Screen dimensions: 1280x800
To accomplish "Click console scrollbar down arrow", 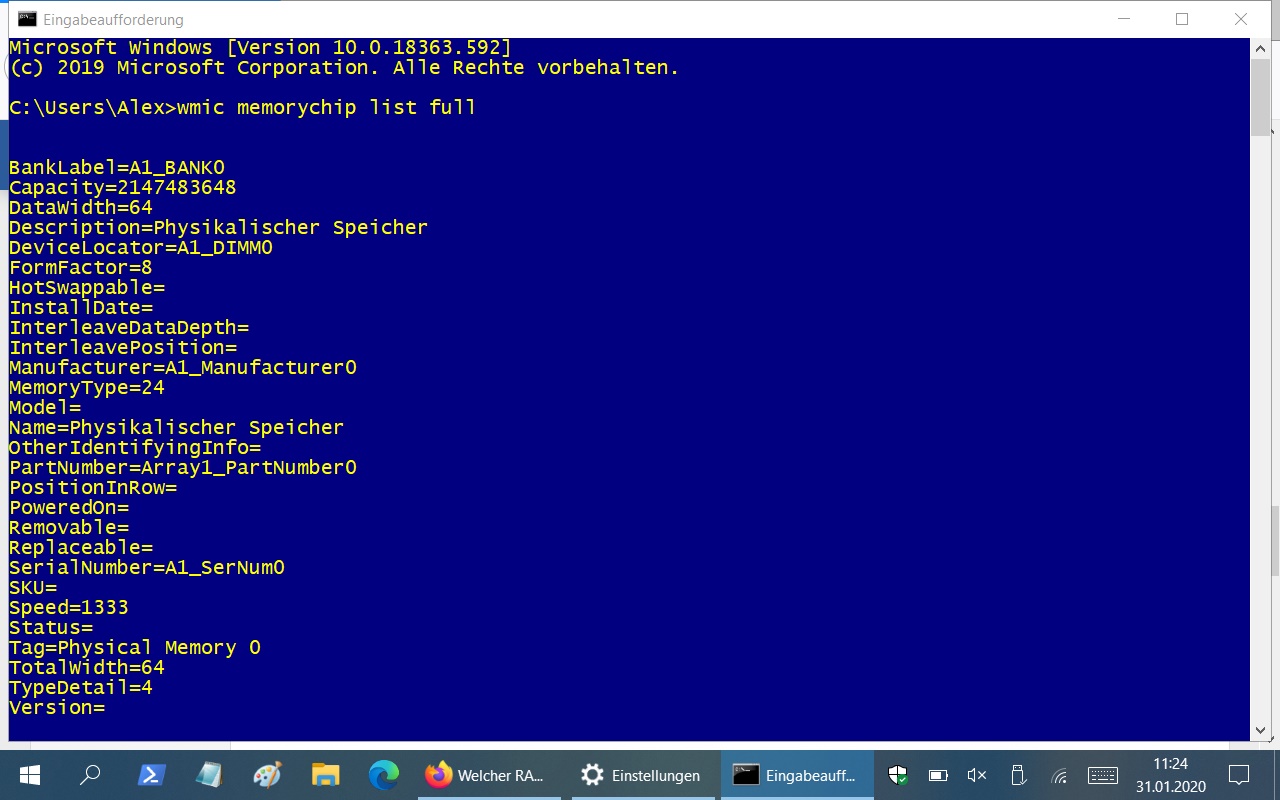I will 1261,733.
